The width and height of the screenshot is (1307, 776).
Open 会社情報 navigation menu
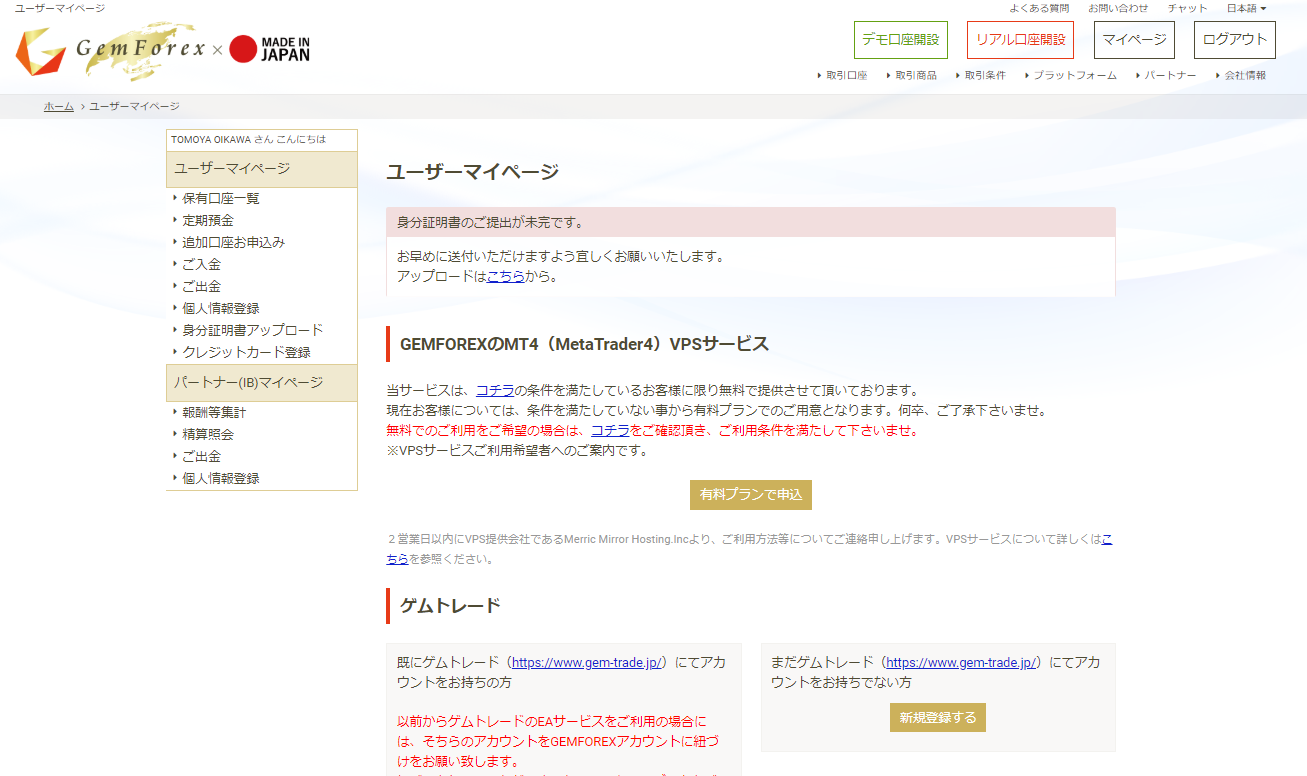click(1240, 75)
